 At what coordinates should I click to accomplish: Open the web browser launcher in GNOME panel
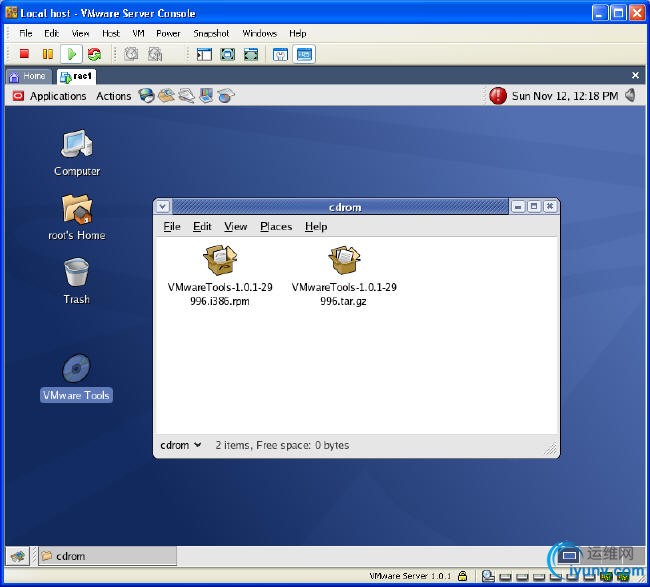pyautogui.click(x=146, y=96)
